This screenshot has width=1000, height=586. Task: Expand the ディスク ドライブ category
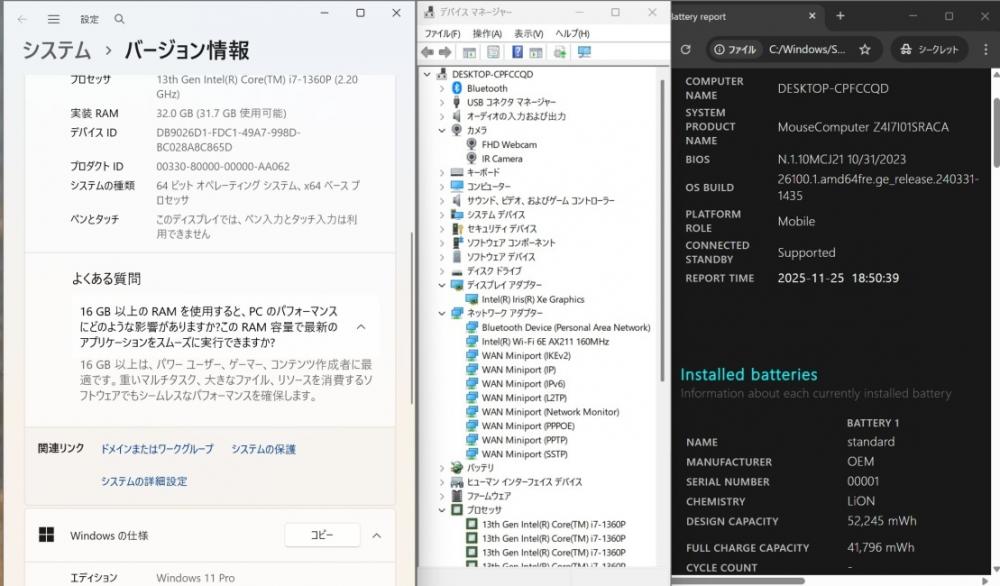click(x=442, y=270)
